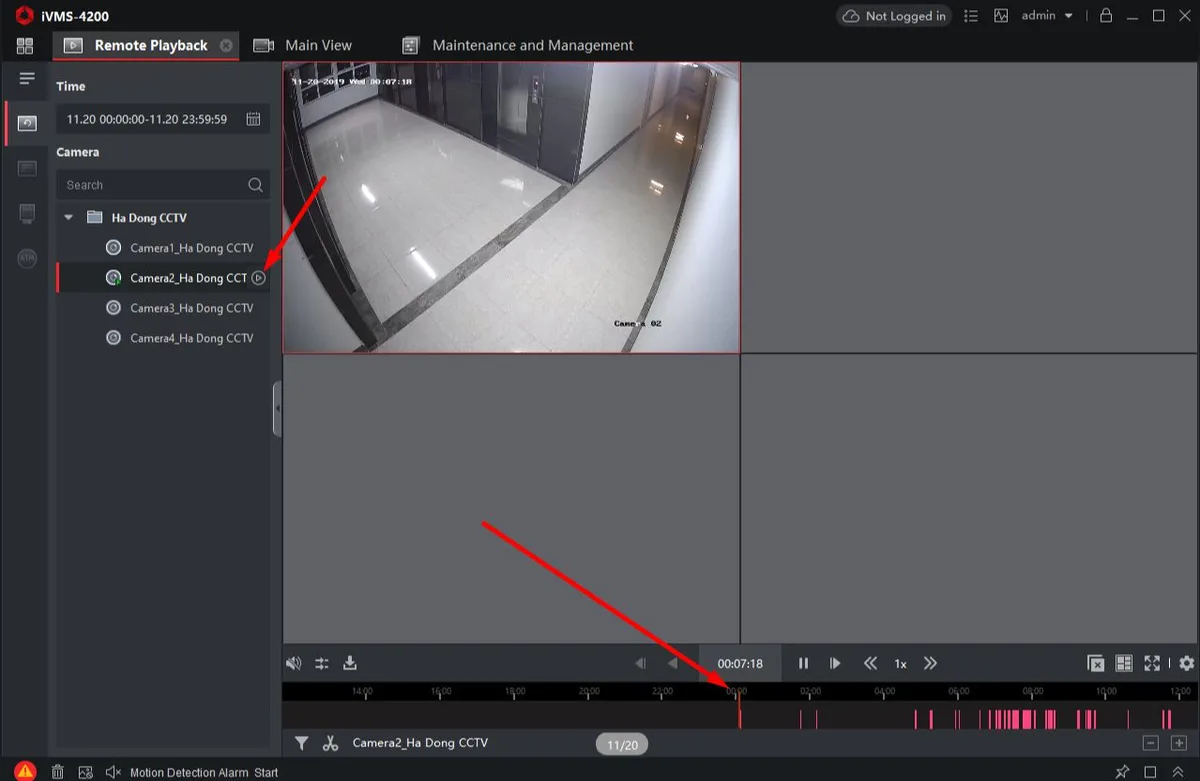The height and width of the screenshot is (781, 1200).
Task: Collapse the camera panel side handle
Action: click(277, 409)
